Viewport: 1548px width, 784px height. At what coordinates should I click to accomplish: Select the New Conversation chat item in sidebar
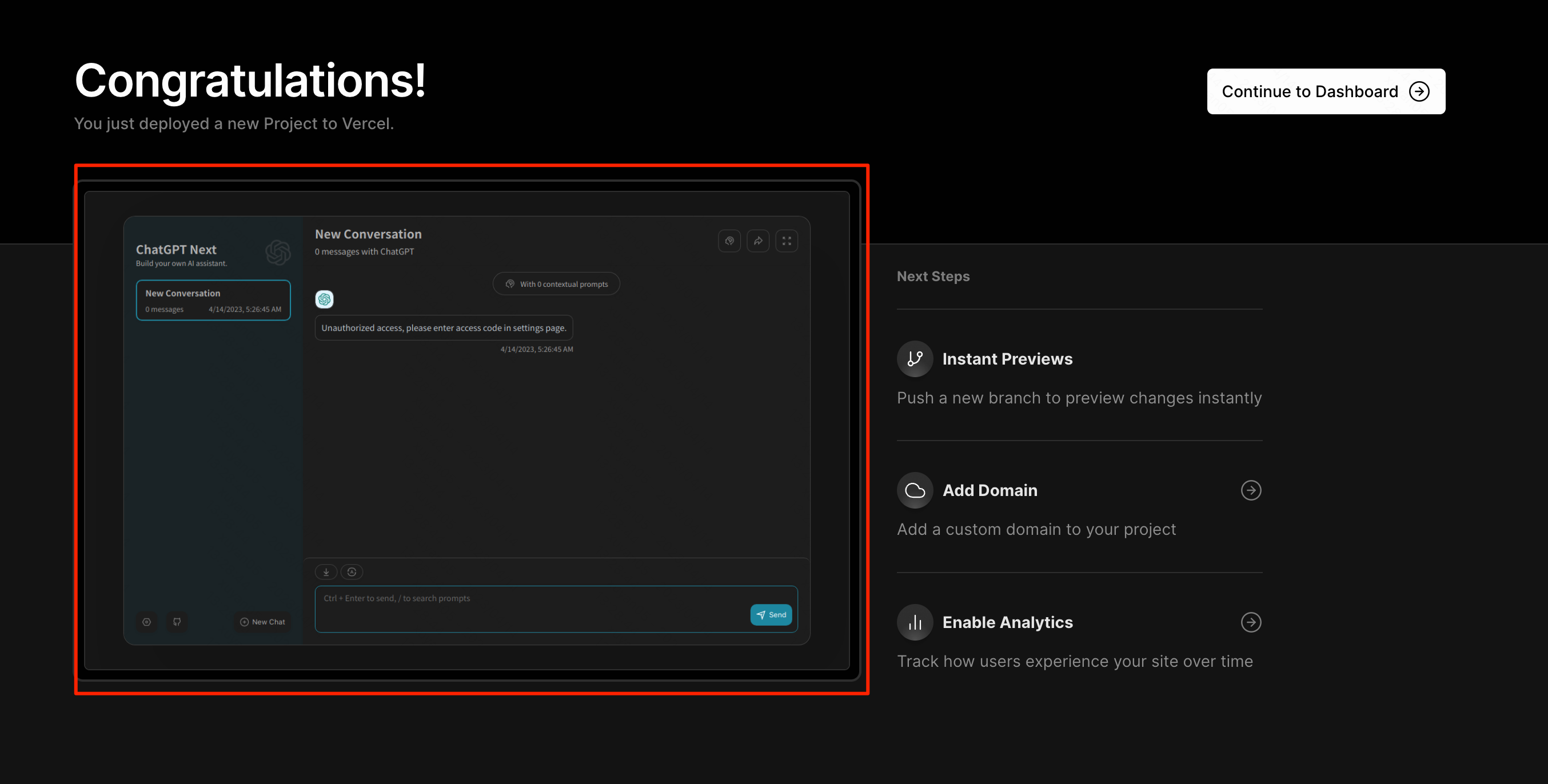pyautogui.click(x=213, y=301)
